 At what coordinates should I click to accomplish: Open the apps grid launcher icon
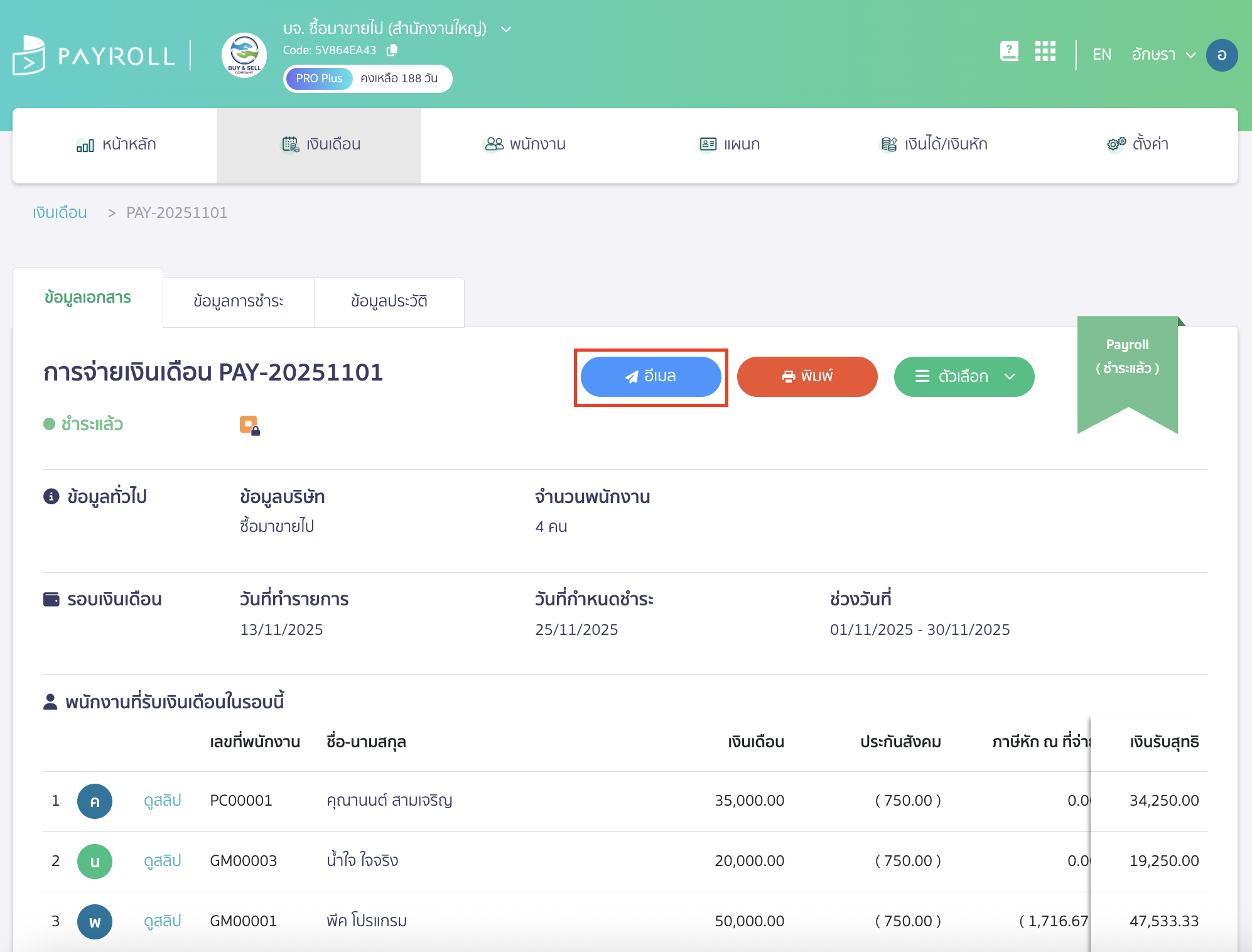click(x=1045, y=51)
